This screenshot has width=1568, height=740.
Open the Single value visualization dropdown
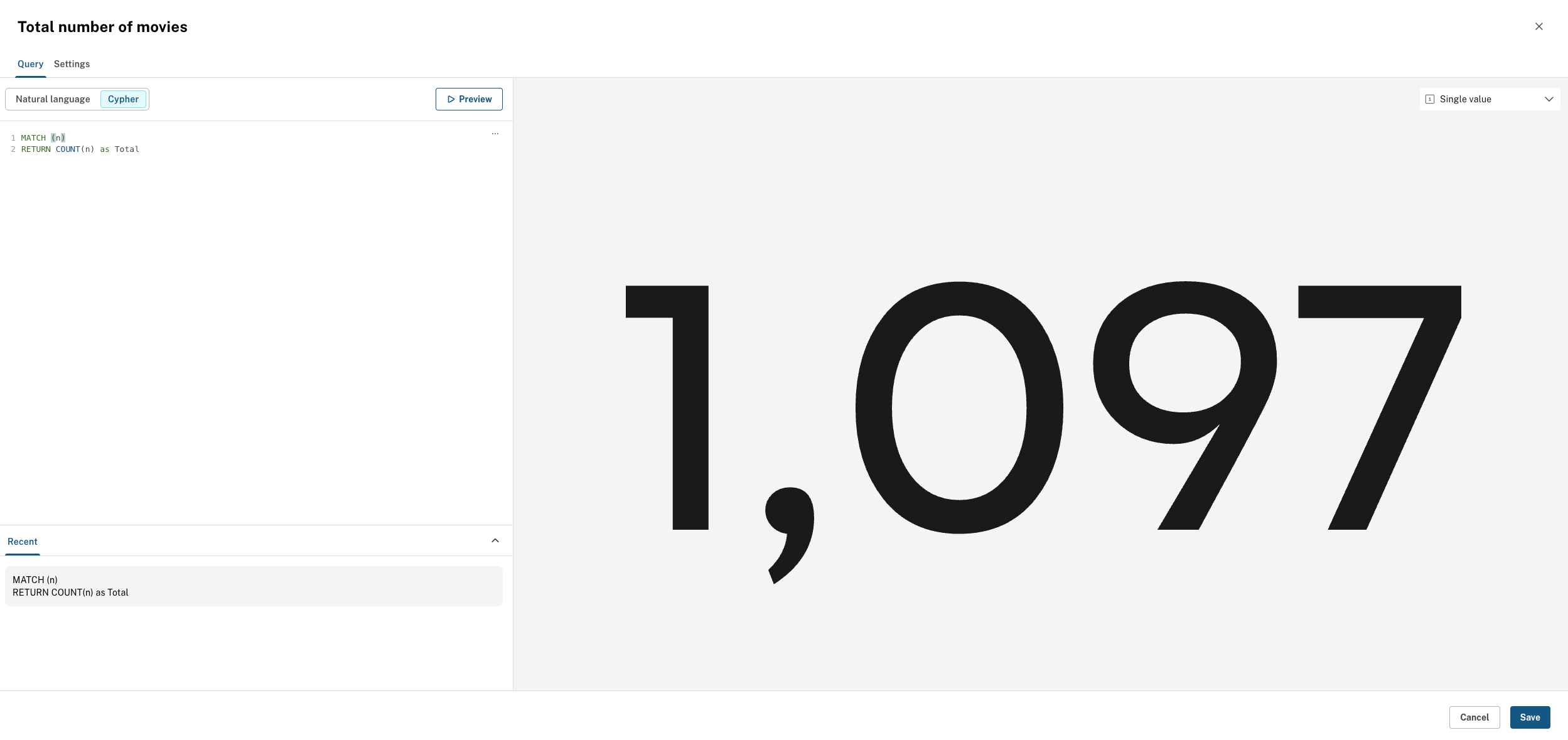pos(1489,99)
